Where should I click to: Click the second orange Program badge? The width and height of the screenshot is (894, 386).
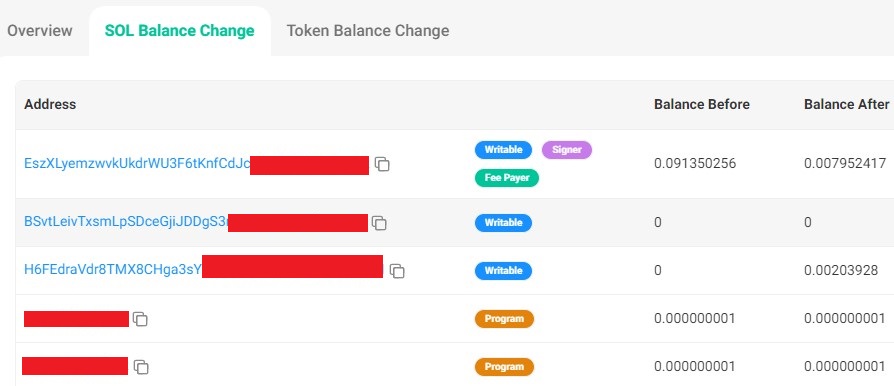504,367
